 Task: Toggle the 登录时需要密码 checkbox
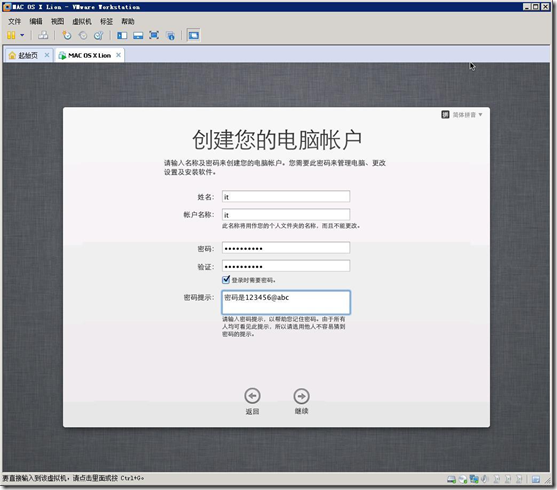pyautogui.click(x=226, y=280)
